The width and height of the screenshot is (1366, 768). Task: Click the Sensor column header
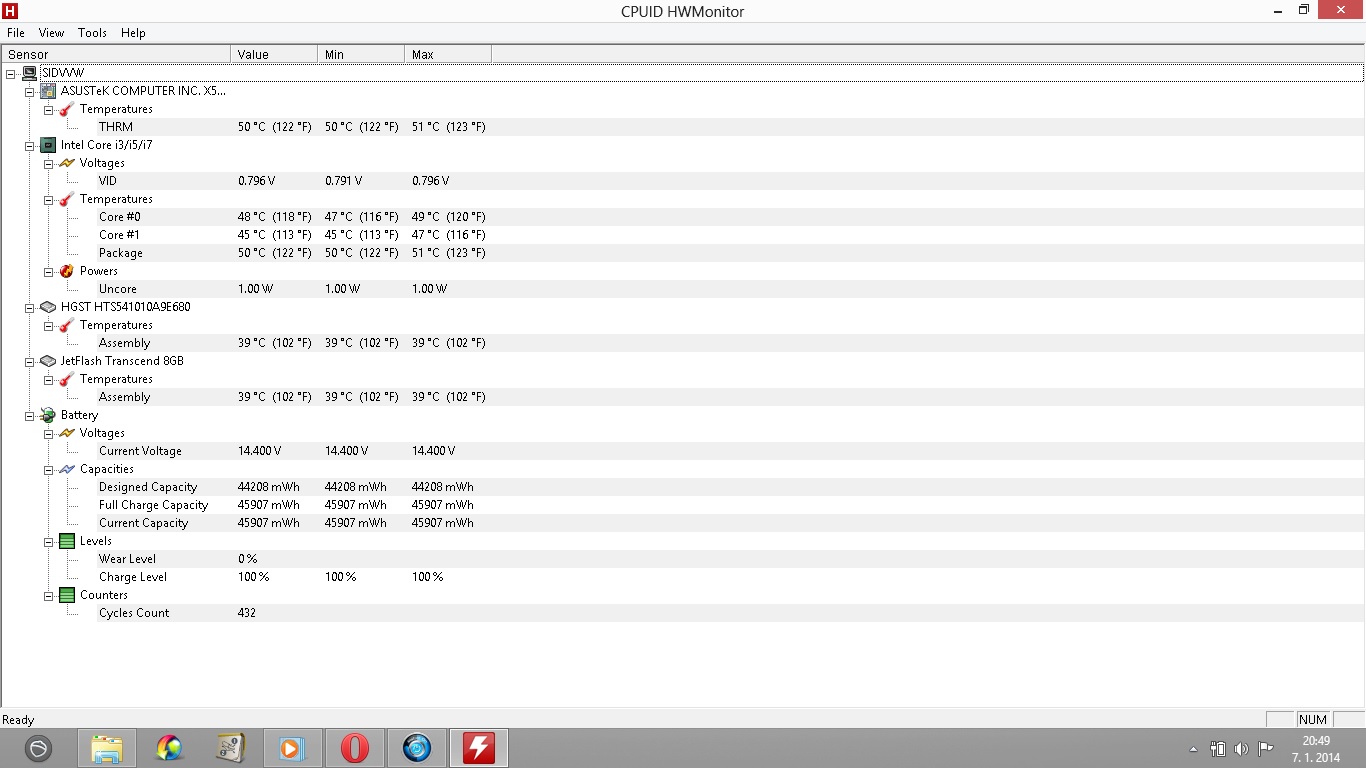(x=116, y=54)
